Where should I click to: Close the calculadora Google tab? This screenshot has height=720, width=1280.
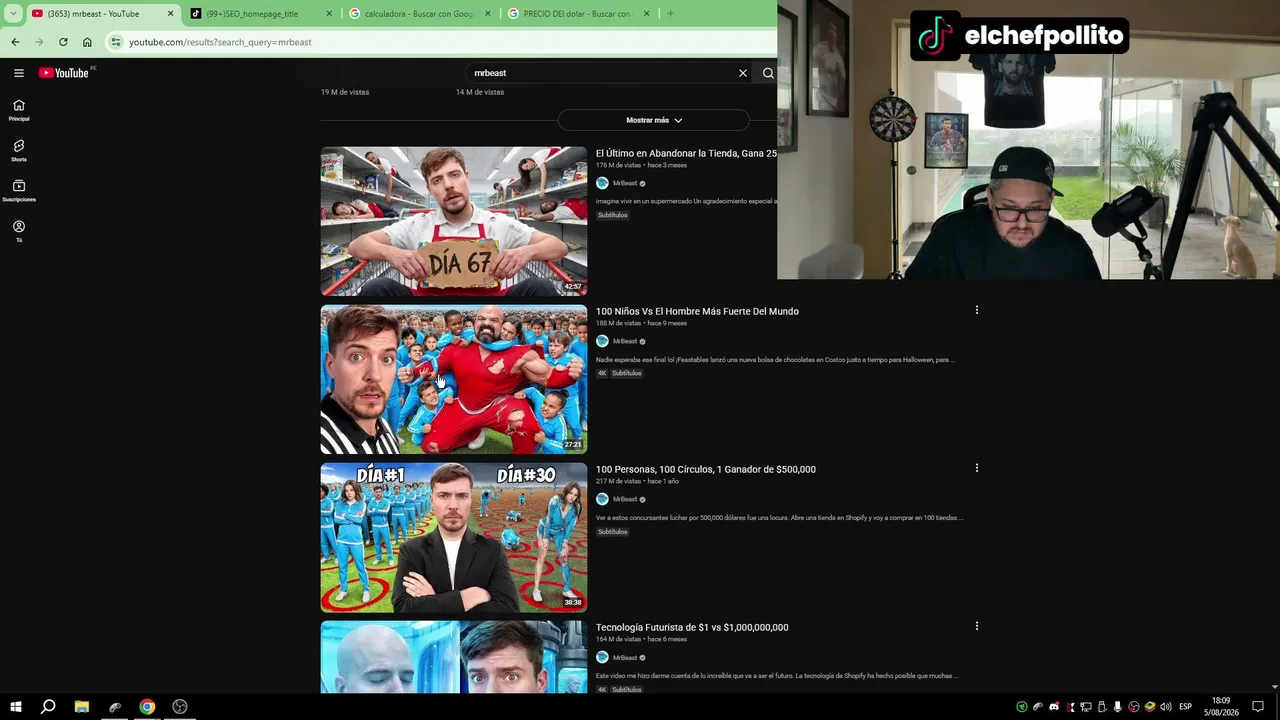click(488, 14)
